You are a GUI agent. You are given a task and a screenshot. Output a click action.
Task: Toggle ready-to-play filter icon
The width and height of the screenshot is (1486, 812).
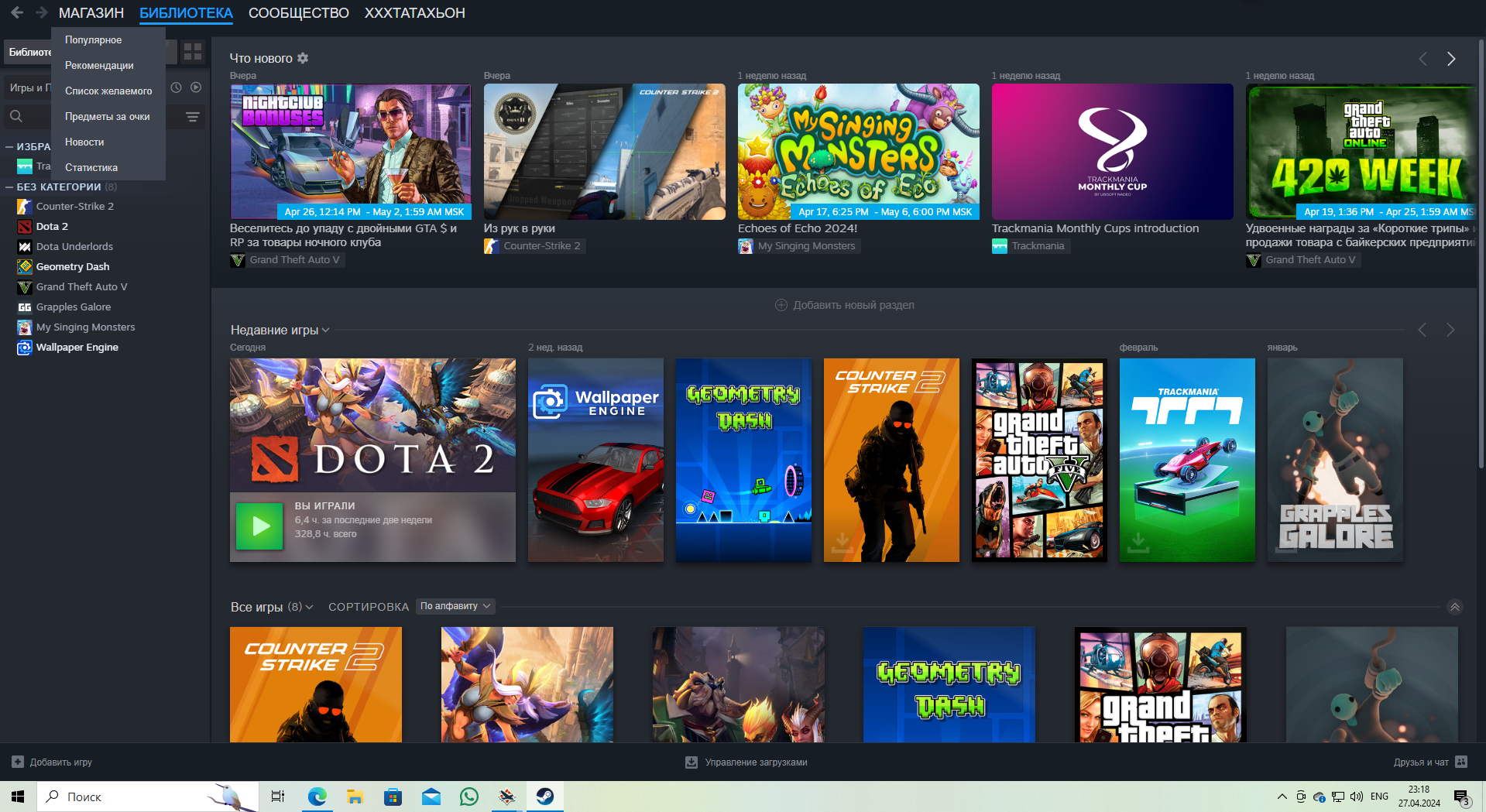[x=196, y=87]
